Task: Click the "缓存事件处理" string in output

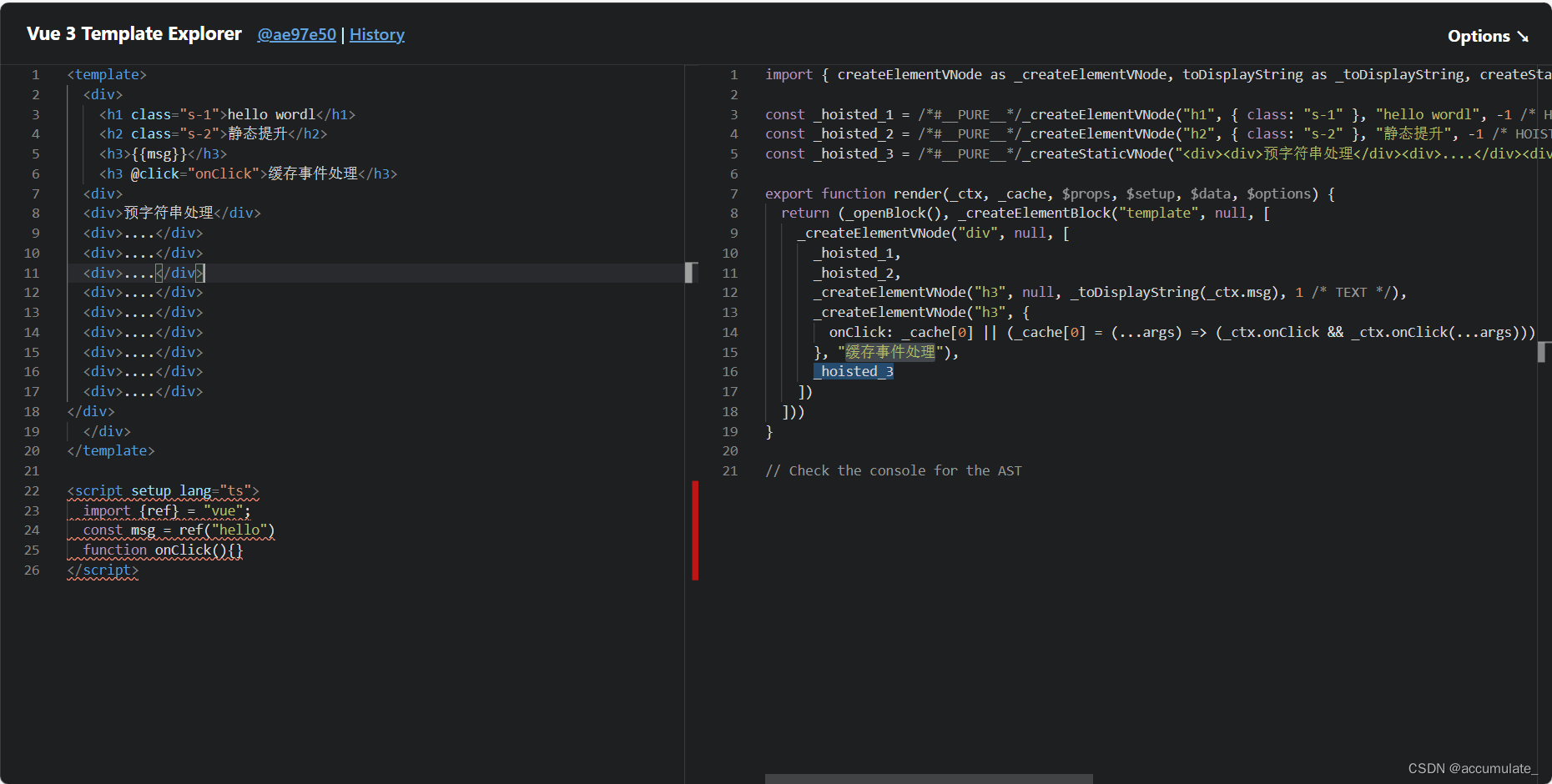Action: pyautogui.click(x=891, y=352)
